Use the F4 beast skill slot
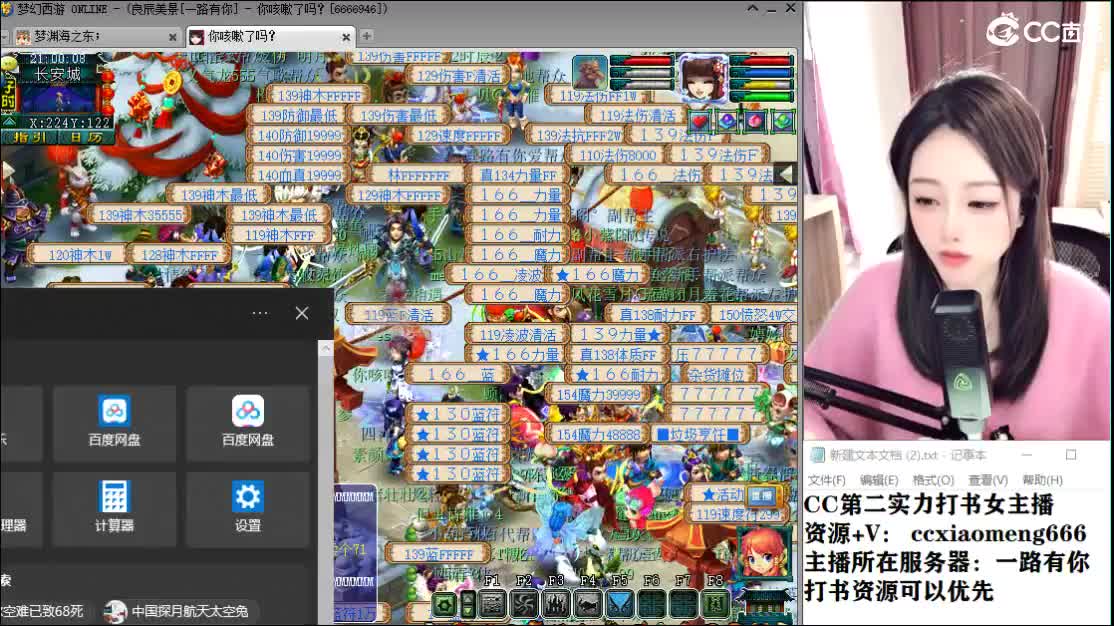The width and height of the screenshot is (1114, 626). 588,604
